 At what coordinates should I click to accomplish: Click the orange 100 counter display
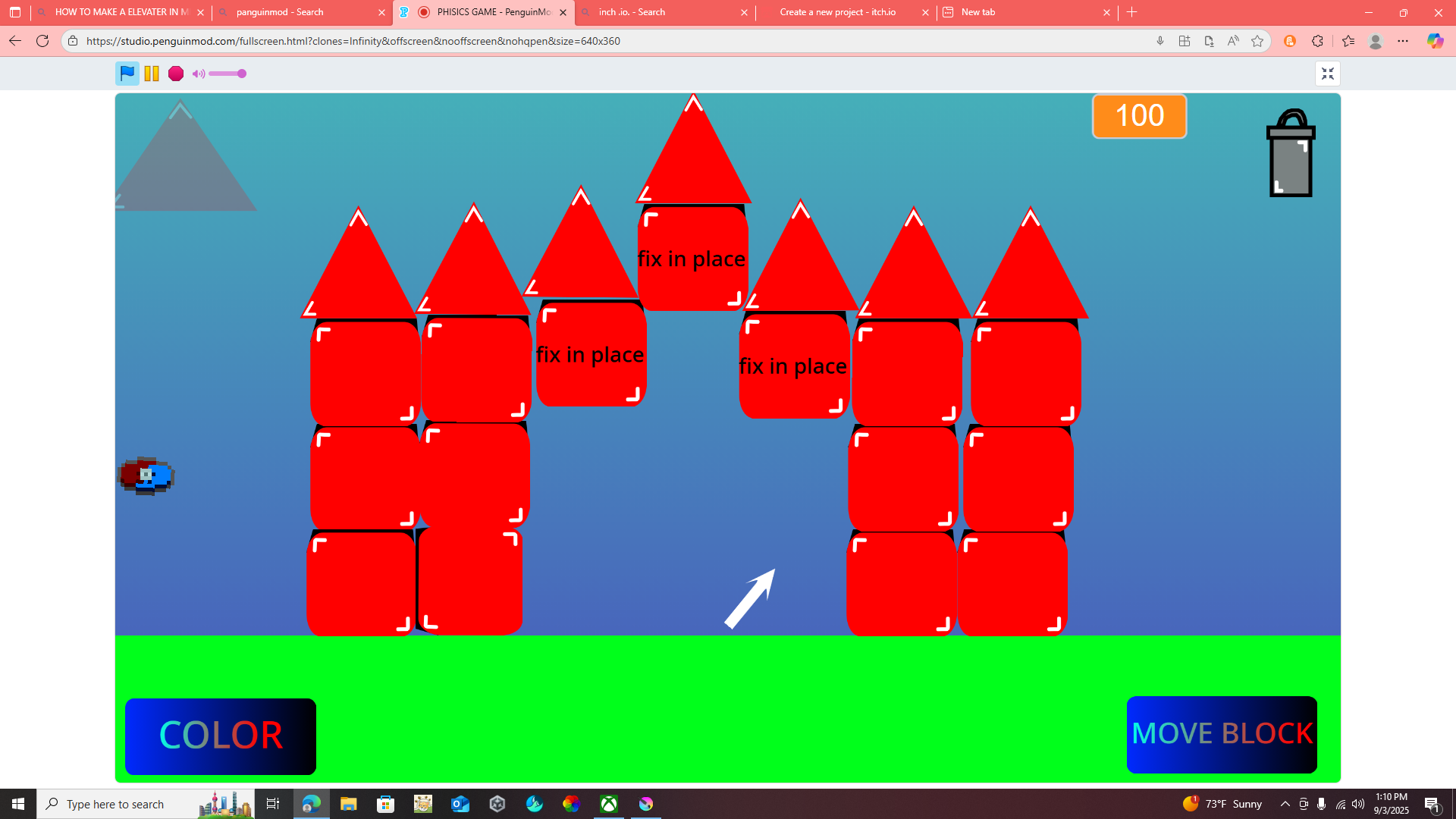pyautogui.click(x=1139, y=116)
